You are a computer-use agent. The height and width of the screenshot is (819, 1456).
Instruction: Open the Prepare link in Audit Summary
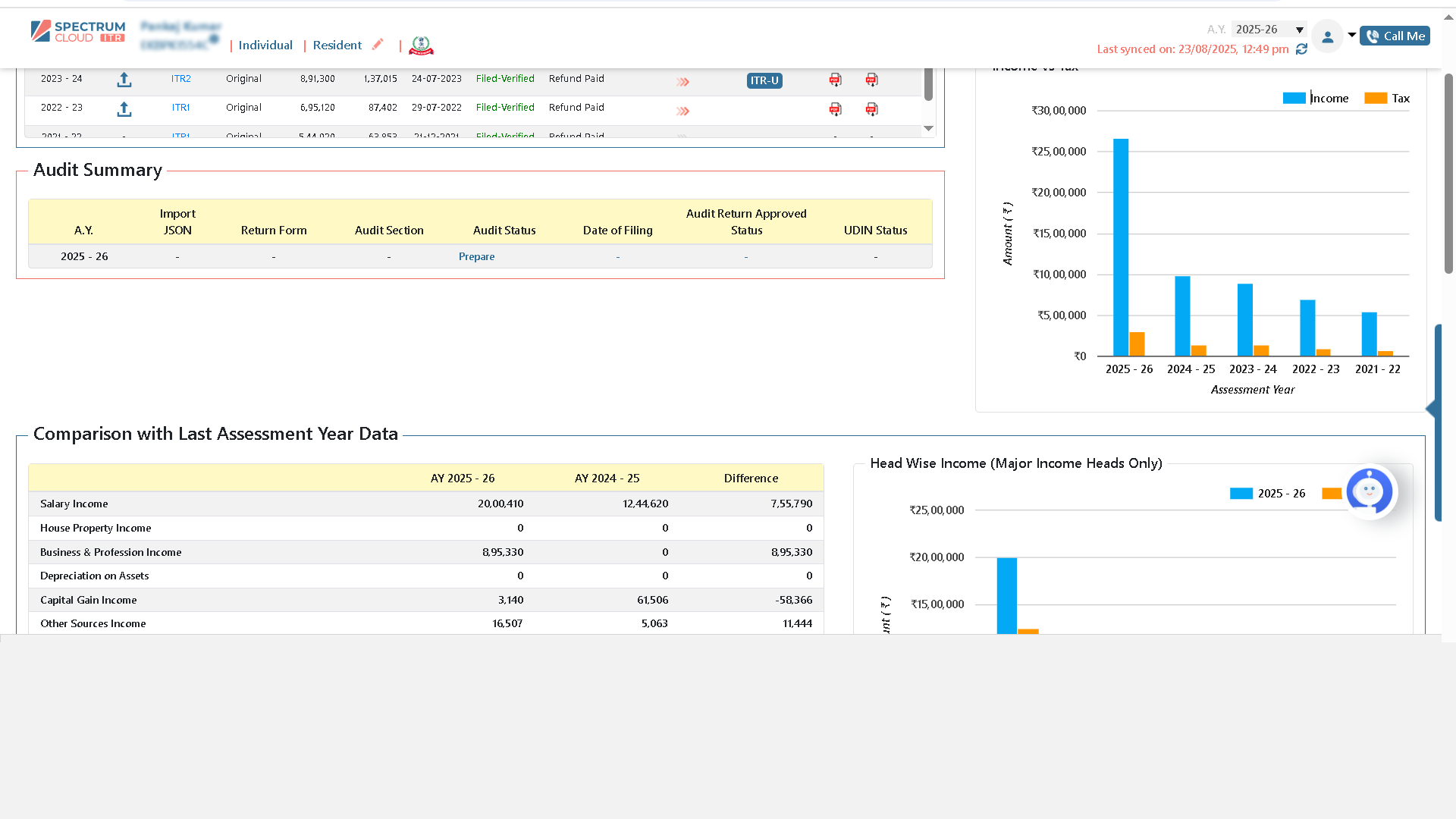tap(476, 256)
